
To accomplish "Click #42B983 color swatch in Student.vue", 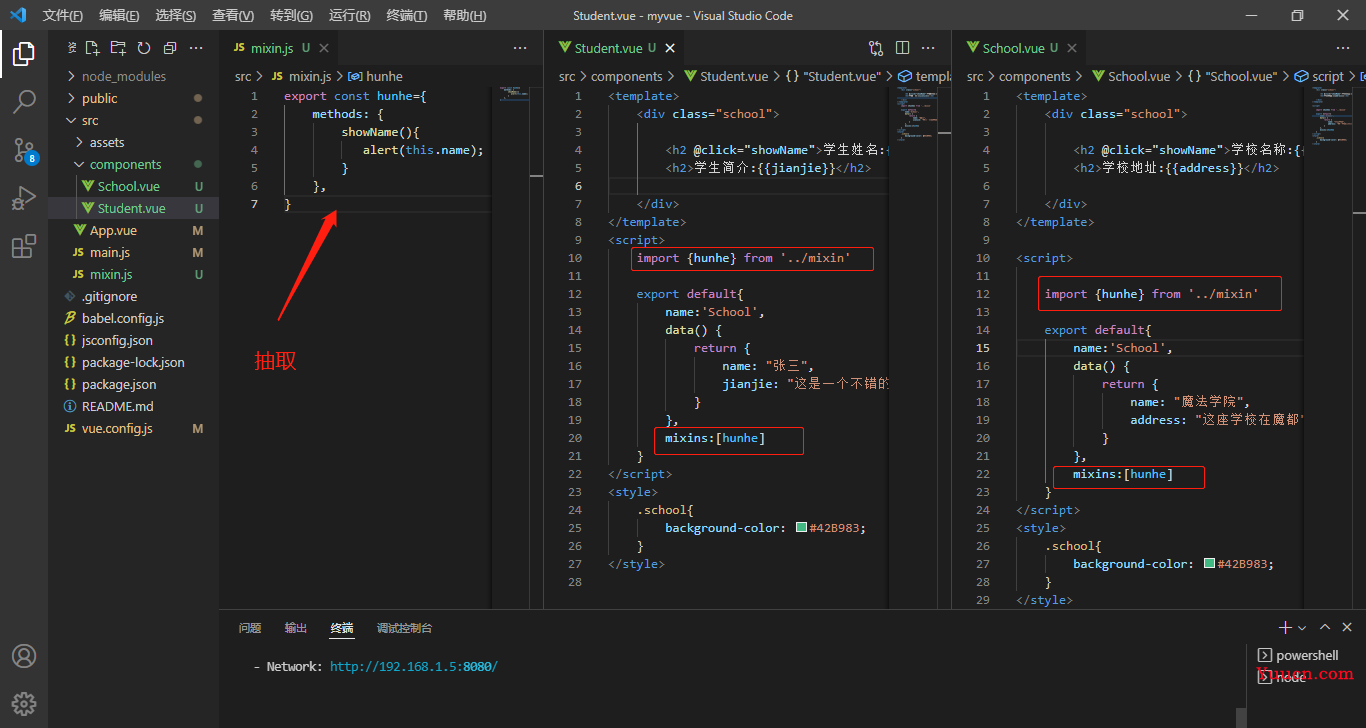I will tap(801, 528).
